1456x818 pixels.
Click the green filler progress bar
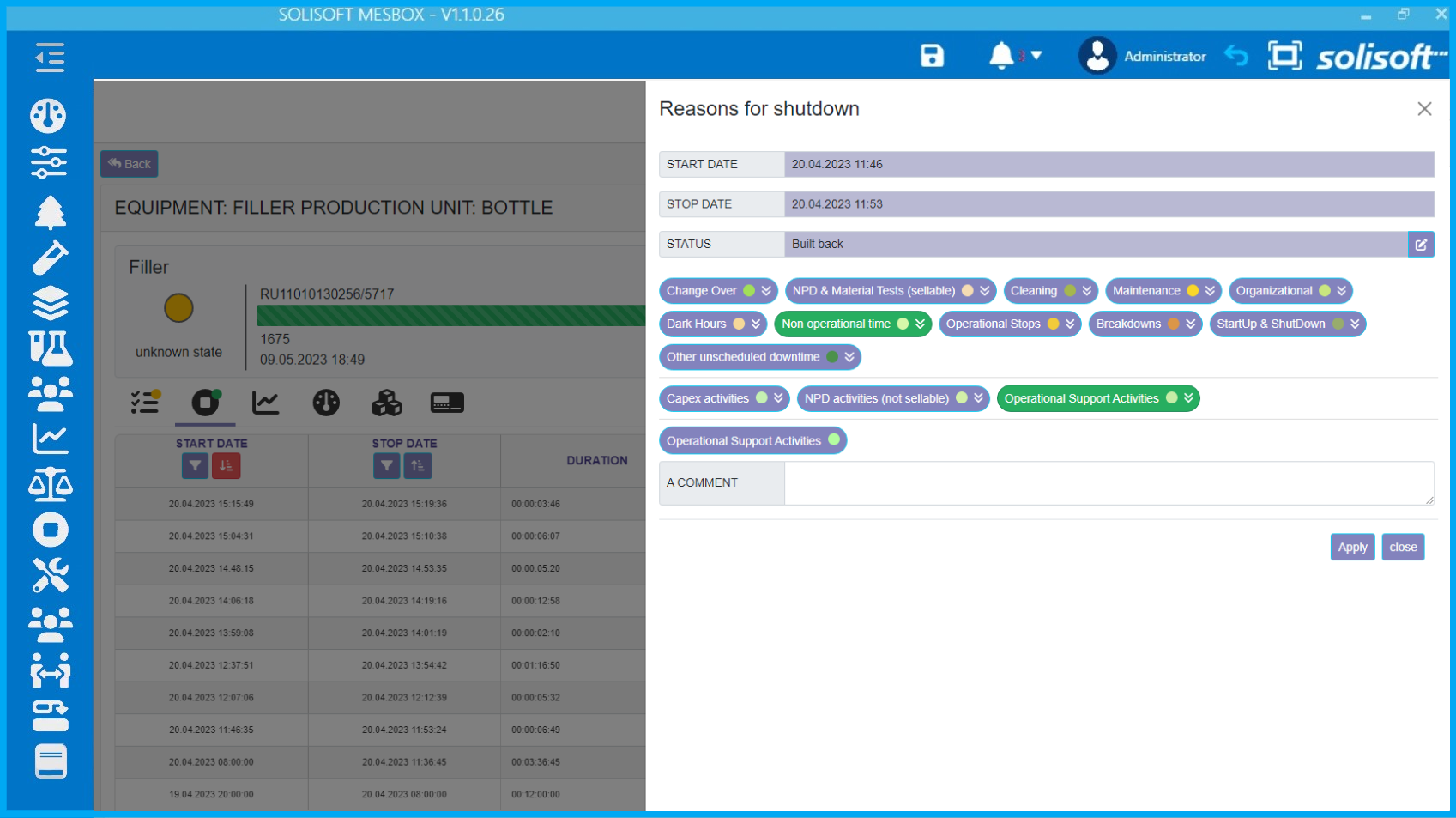450,316
